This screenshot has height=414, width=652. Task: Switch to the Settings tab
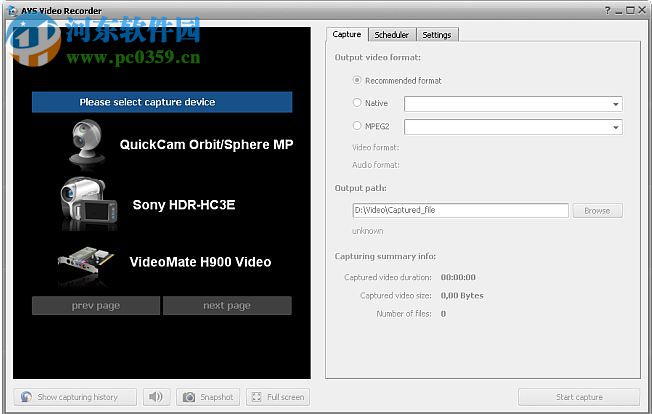pyautogui.click(x=437, y=35)
